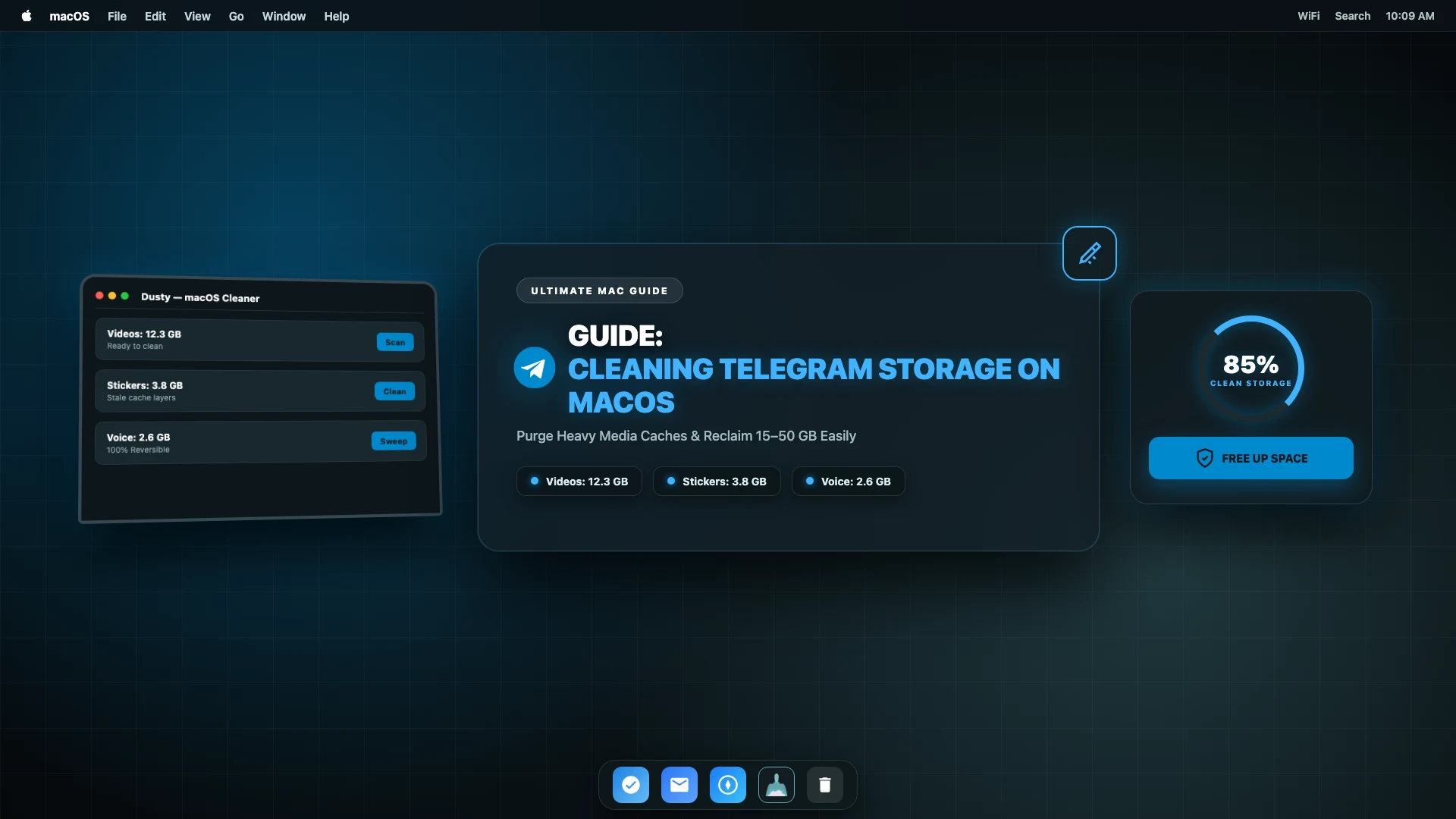Select the Stickers: 3.8 GB chip
The width and height of the screenshot is (1456, 819).
pos(717,482)
